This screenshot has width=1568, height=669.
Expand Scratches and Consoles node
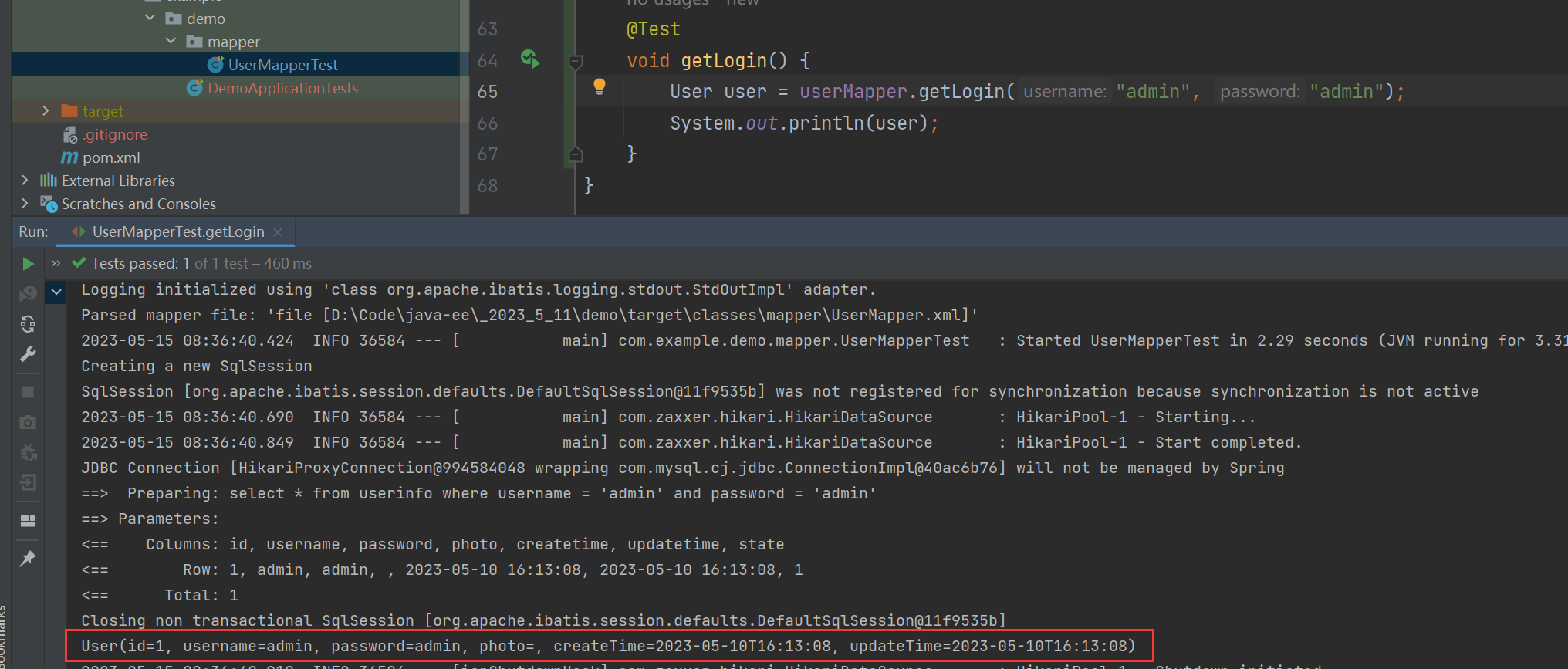(x=25, y=204)
